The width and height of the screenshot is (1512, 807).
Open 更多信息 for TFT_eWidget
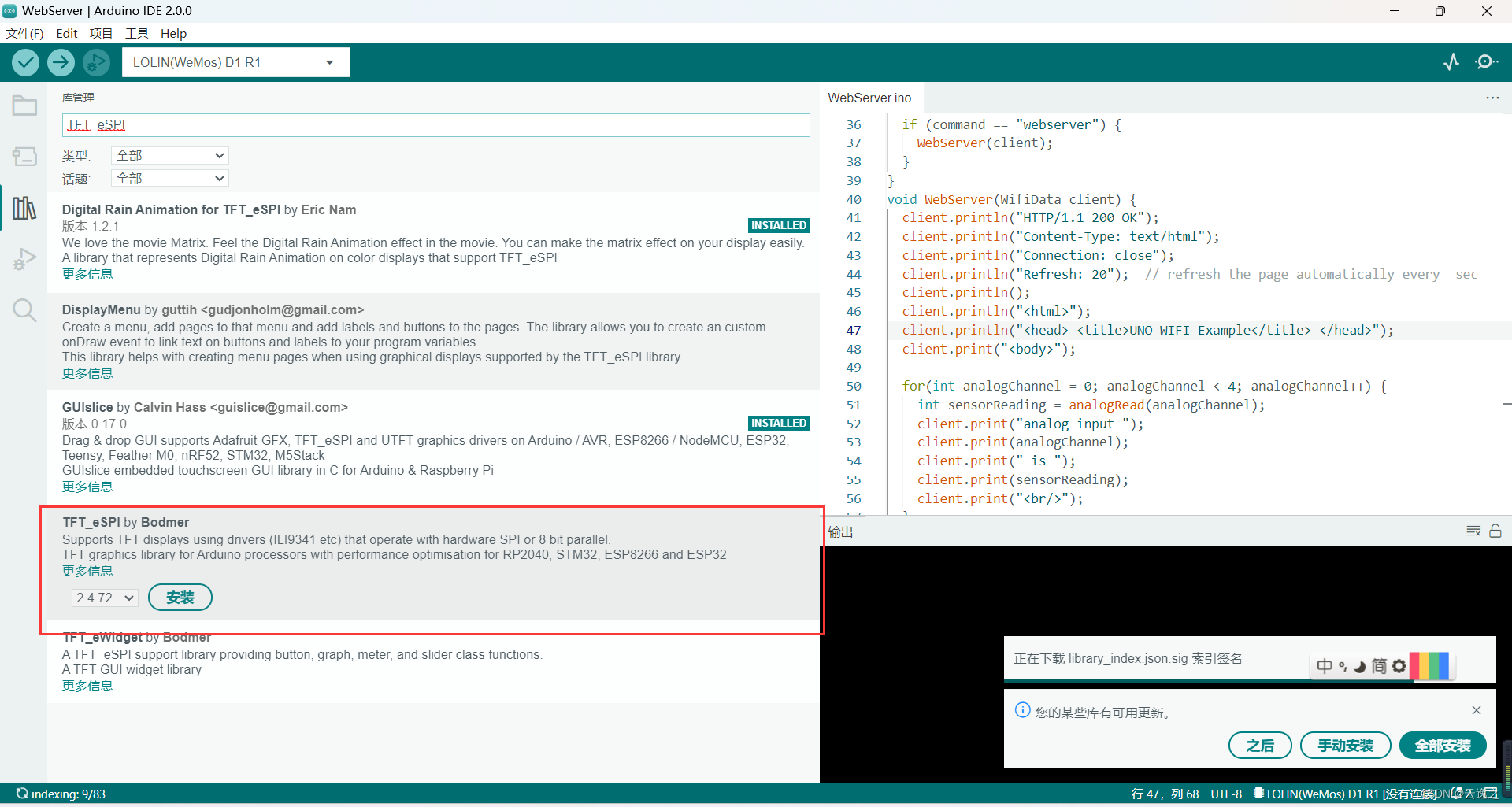(87, 686)
